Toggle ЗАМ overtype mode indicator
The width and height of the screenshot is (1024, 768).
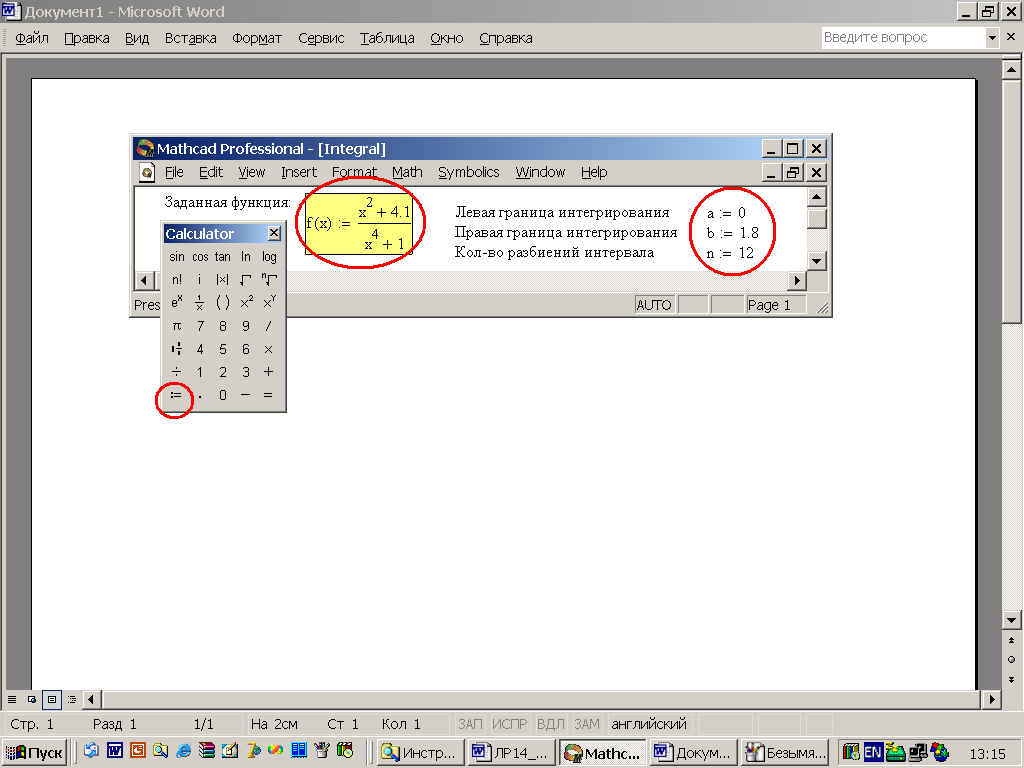tap(586, 724)
